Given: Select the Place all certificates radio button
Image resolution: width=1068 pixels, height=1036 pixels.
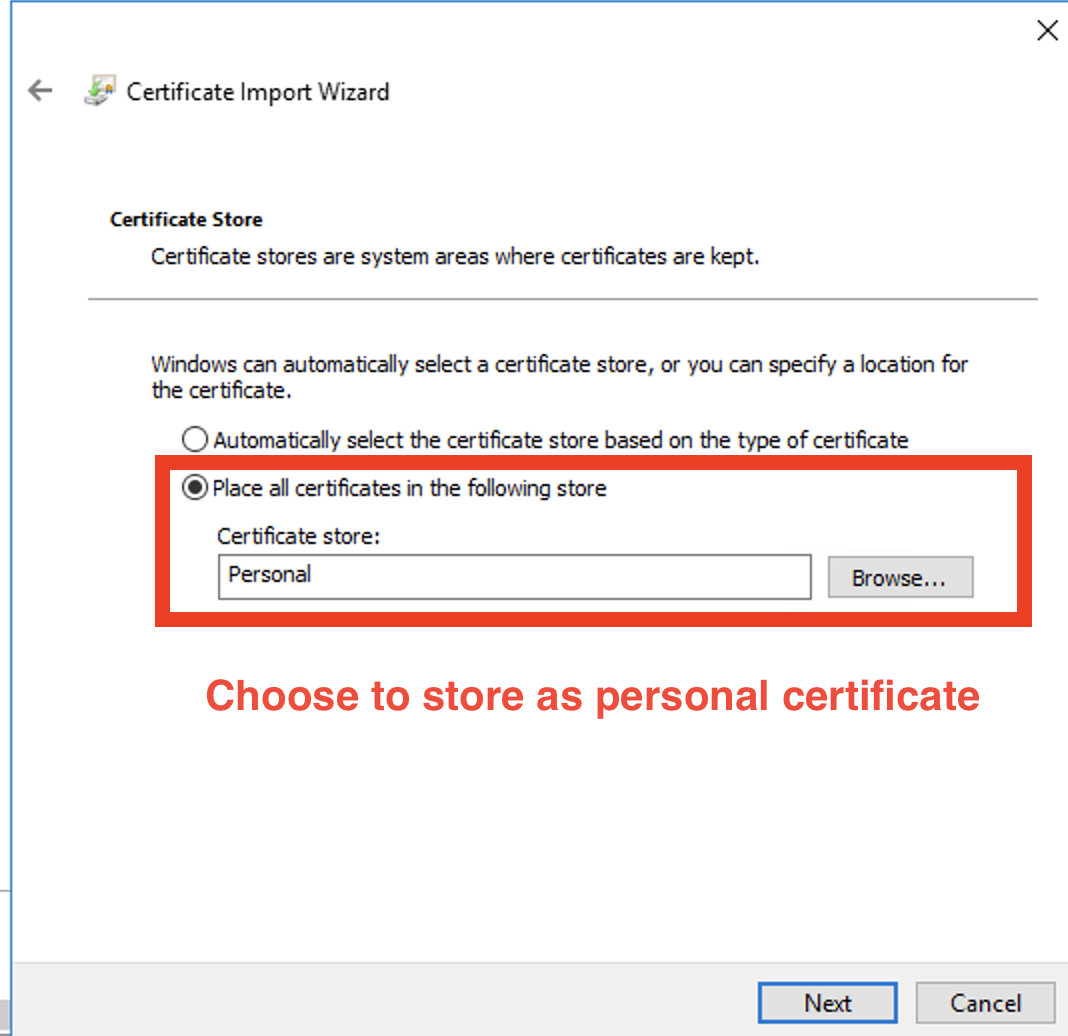Looking at the screenshot, I should tap(195, 489).
